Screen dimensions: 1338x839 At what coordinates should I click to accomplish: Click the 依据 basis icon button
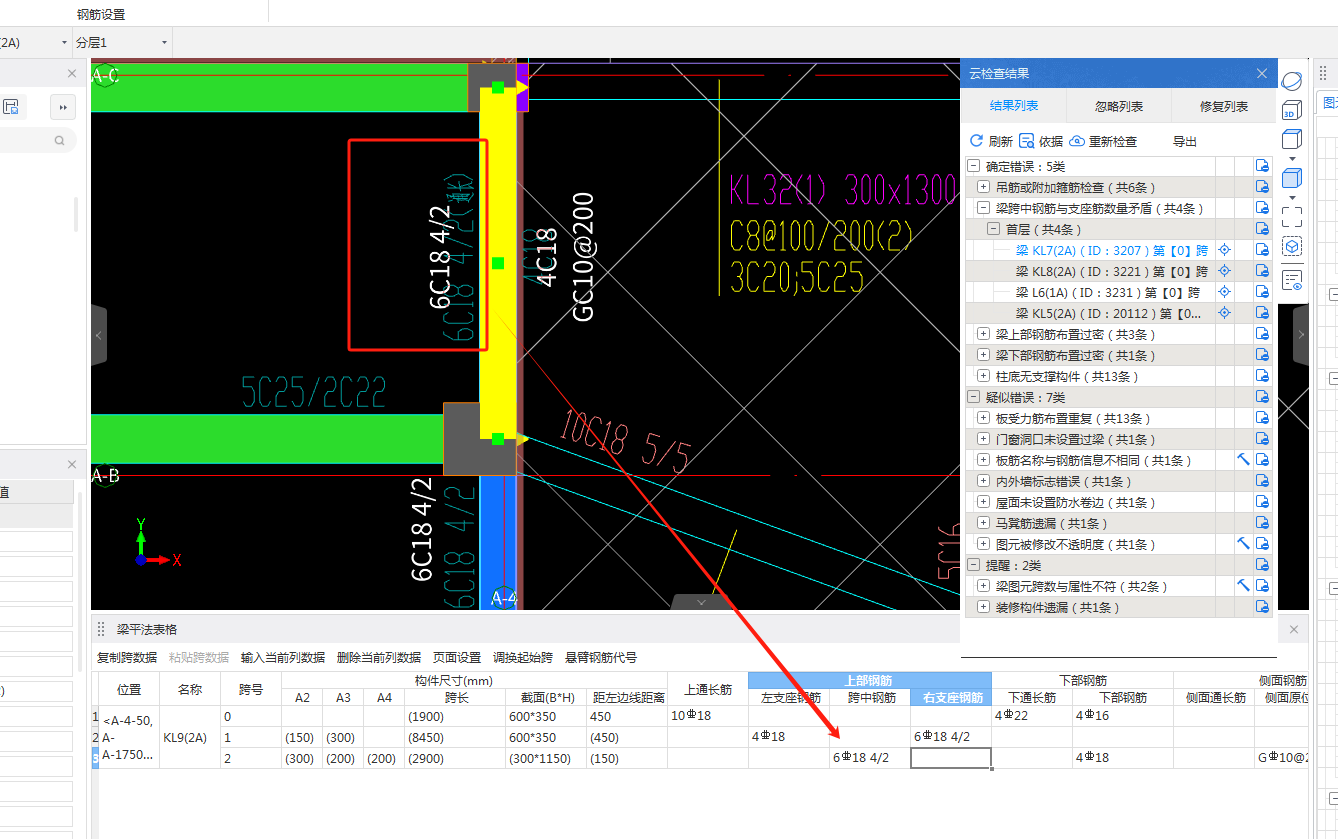click(1027, 141)
